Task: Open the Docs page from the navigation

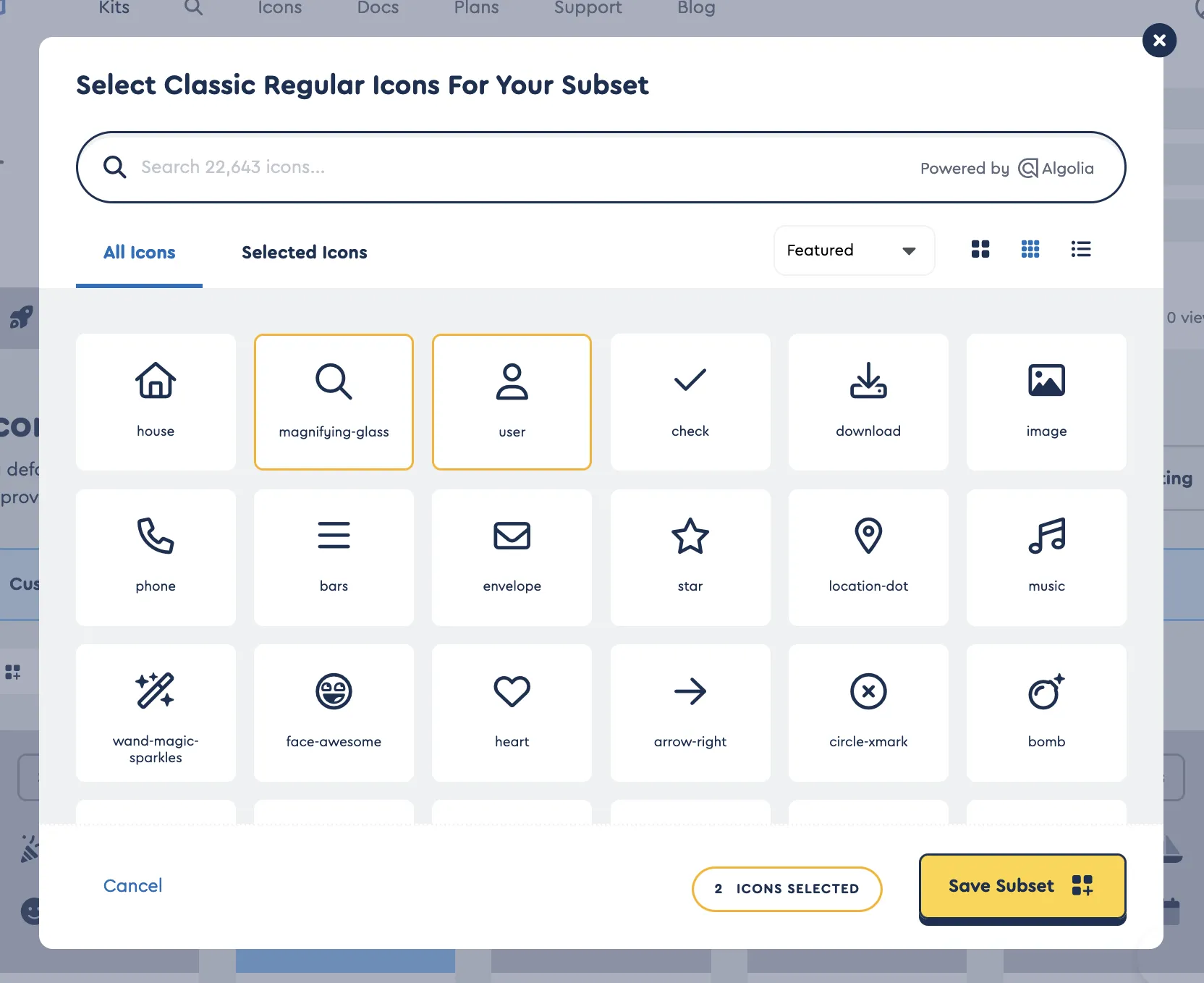Action: (377, 9)
